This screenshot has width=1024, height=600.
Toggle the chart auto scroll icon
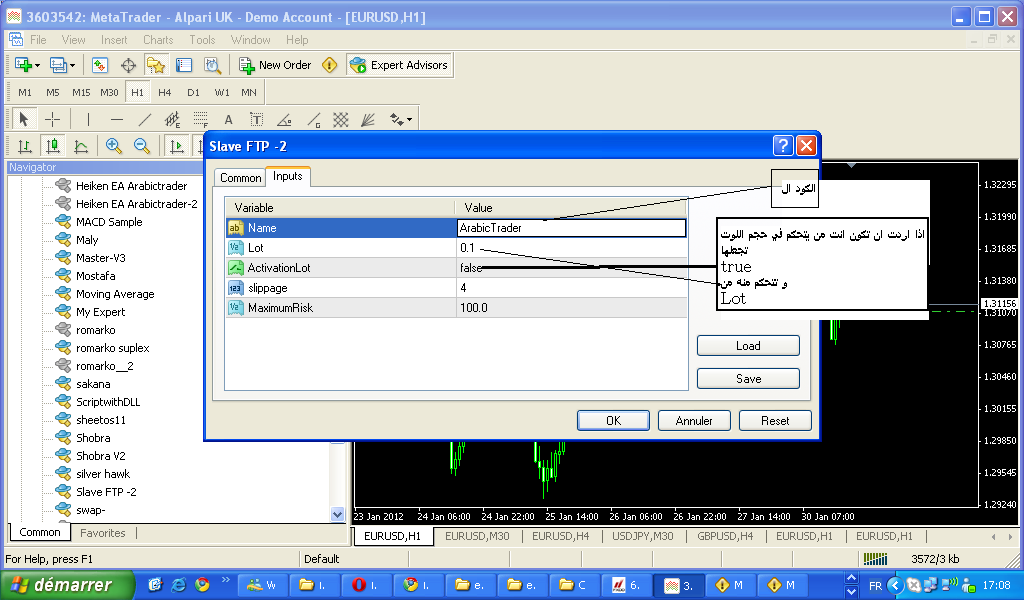(176, 146)
